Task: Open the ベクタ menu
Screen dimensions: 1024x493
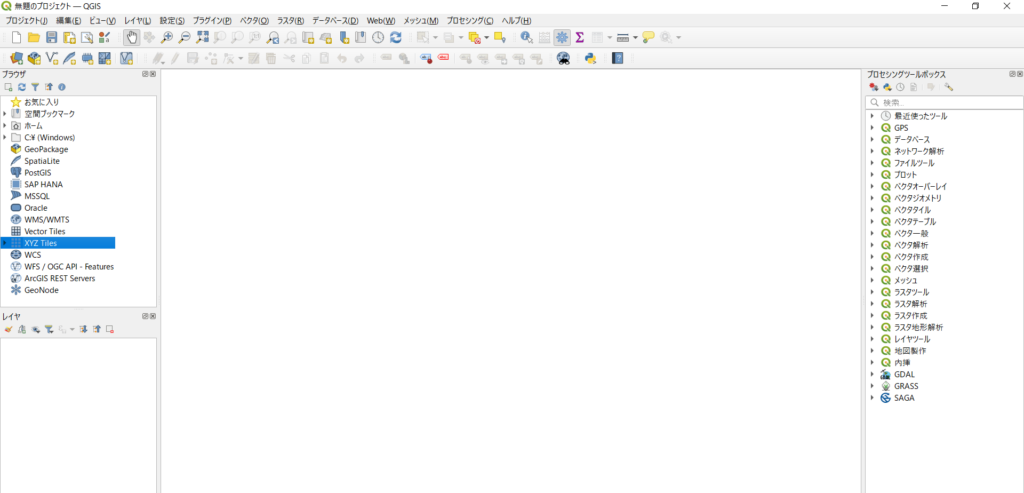Action: (255, 21)
